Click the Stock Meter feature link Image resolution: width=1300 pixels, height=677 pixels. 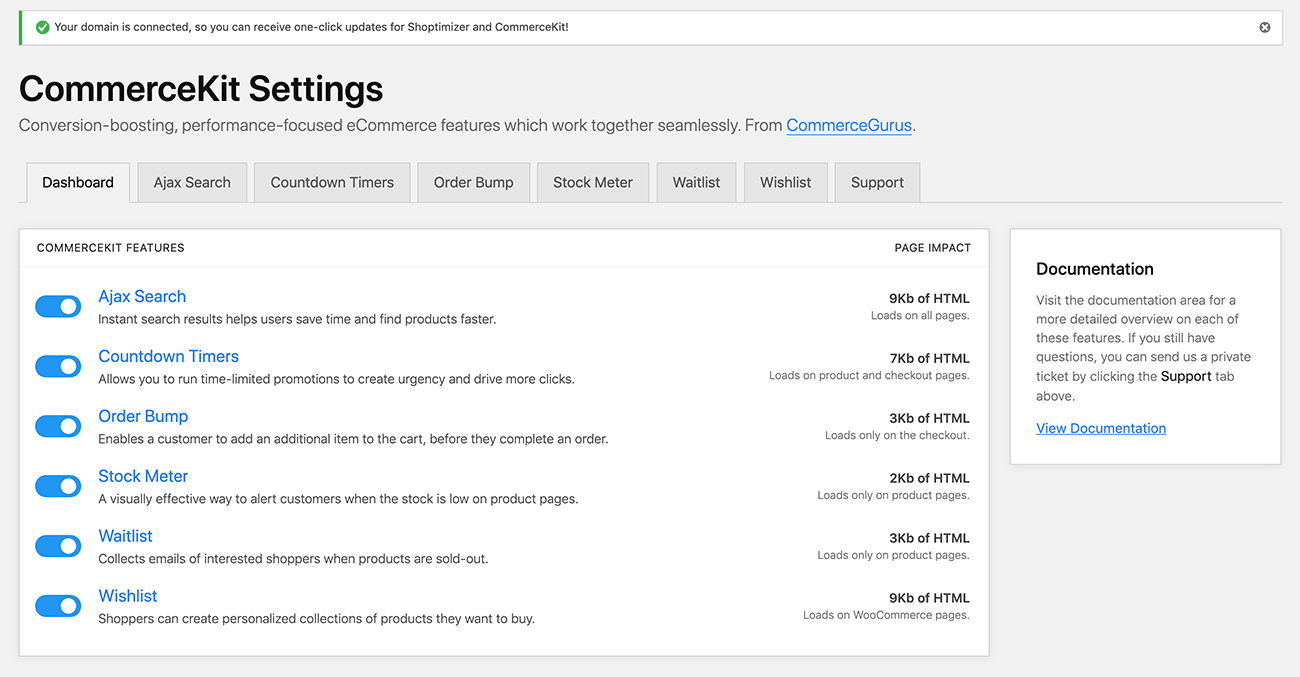(143, 476)
